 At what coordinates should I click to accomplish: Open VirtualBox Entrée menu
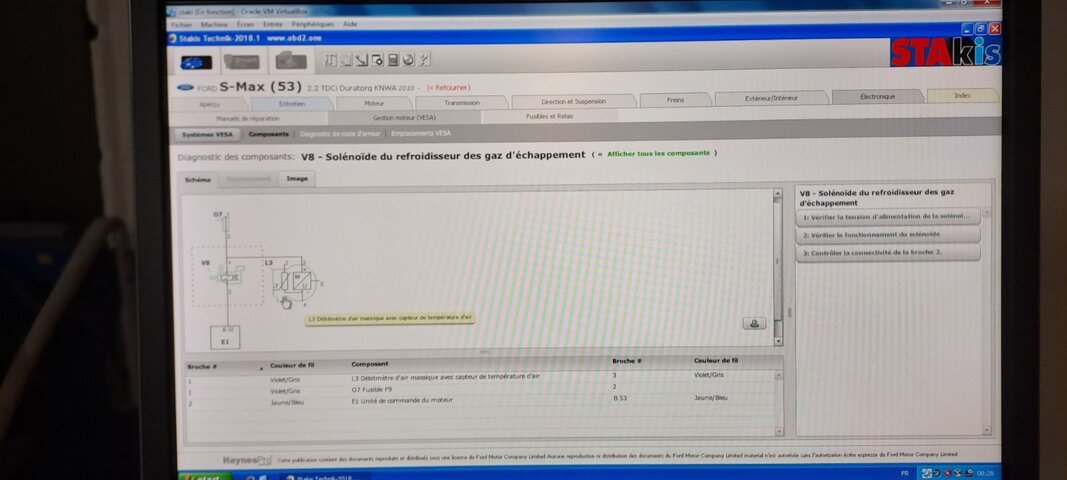tap(272, 25)
